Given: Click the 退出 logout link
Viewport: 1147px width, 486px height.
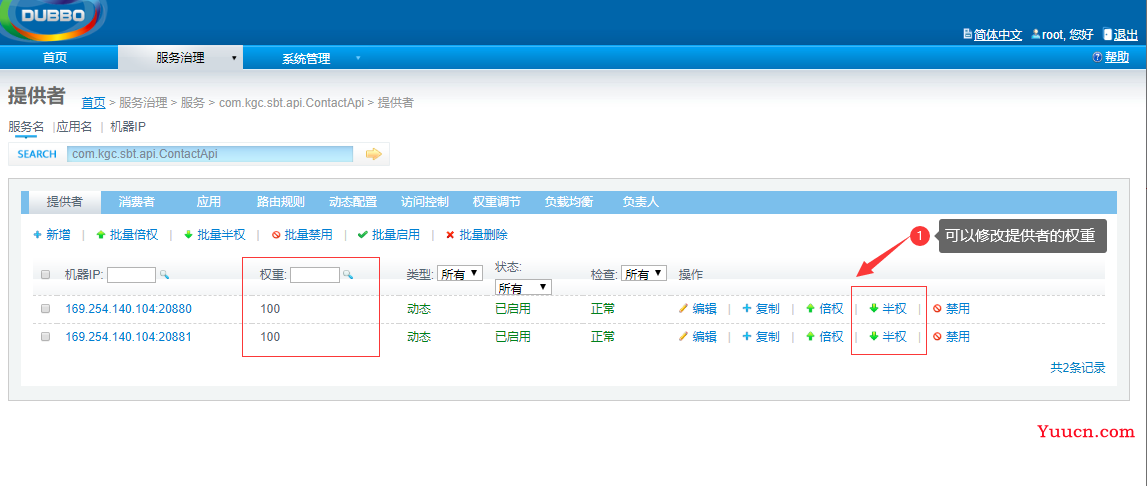Looking at the screenshot, I should (x=1126, y=34).
